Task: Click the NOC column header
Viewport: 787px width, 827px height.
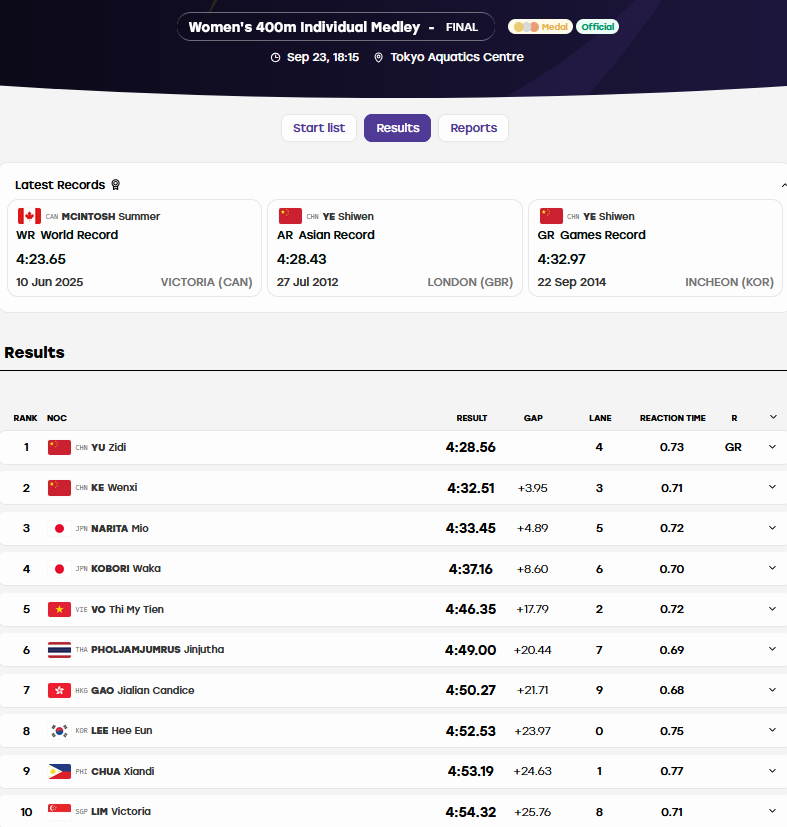Action: (57, 418)
